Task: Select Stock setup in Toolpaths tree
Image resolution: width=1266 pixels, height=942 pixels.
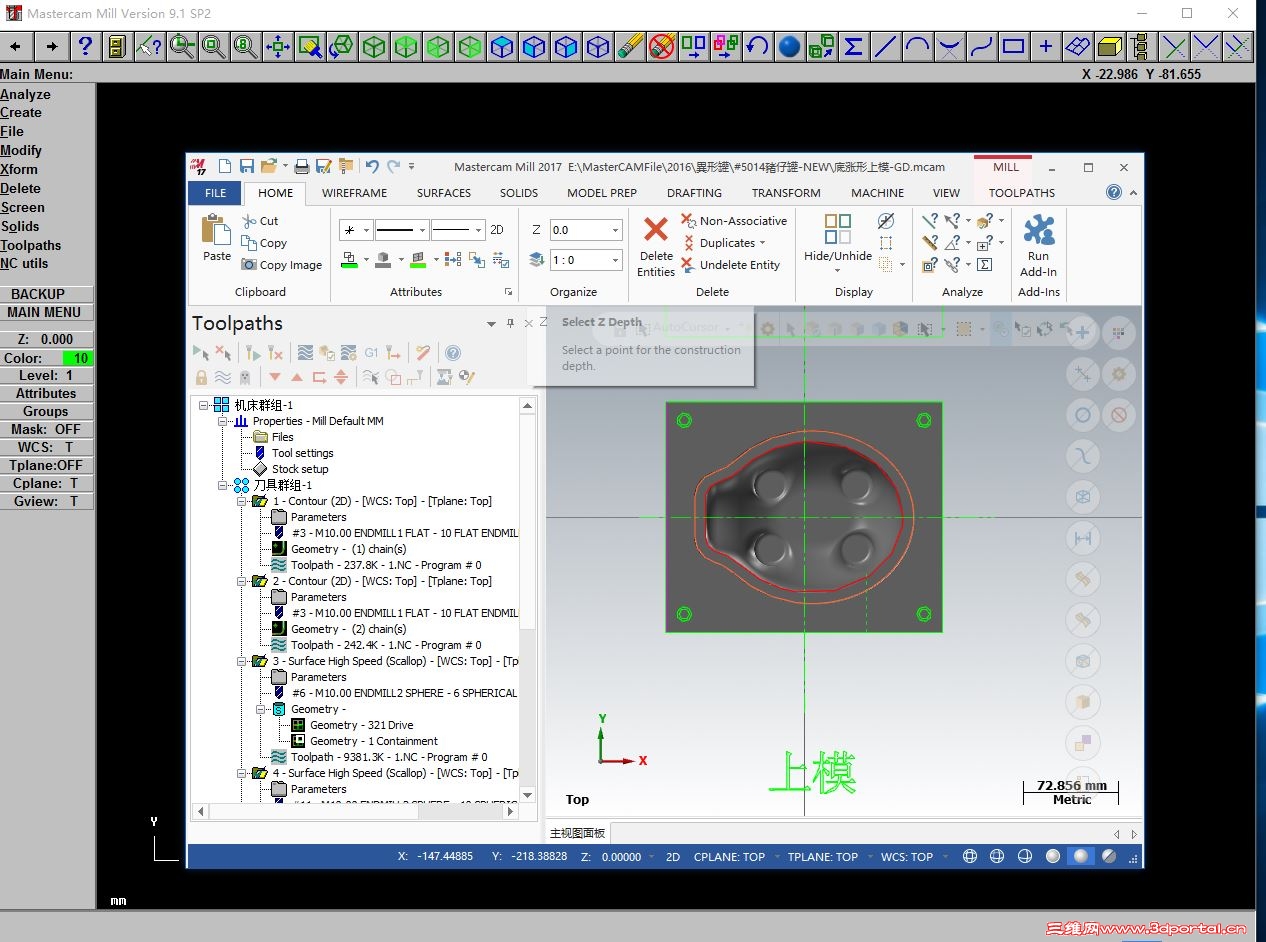Action: click(x=300, y=469)
